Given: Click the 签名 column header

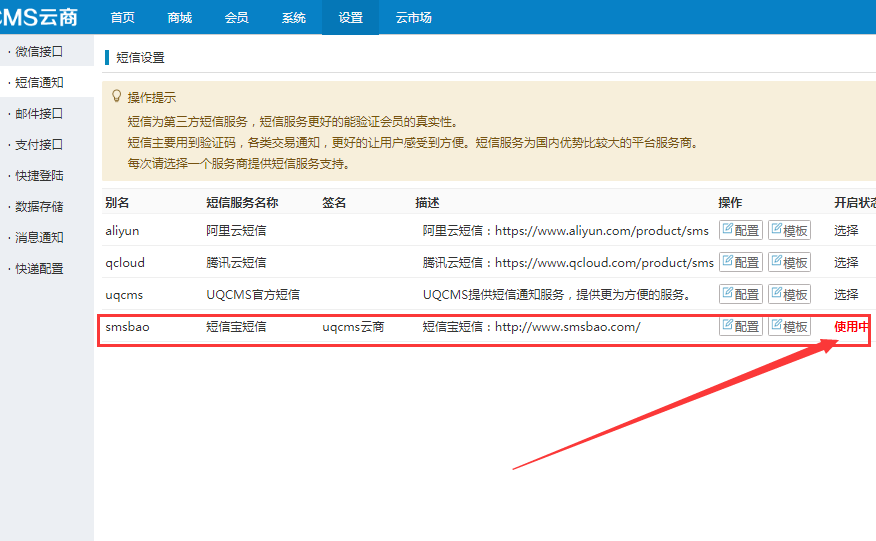Looking at the screenshot, I should tap(334, 202).
